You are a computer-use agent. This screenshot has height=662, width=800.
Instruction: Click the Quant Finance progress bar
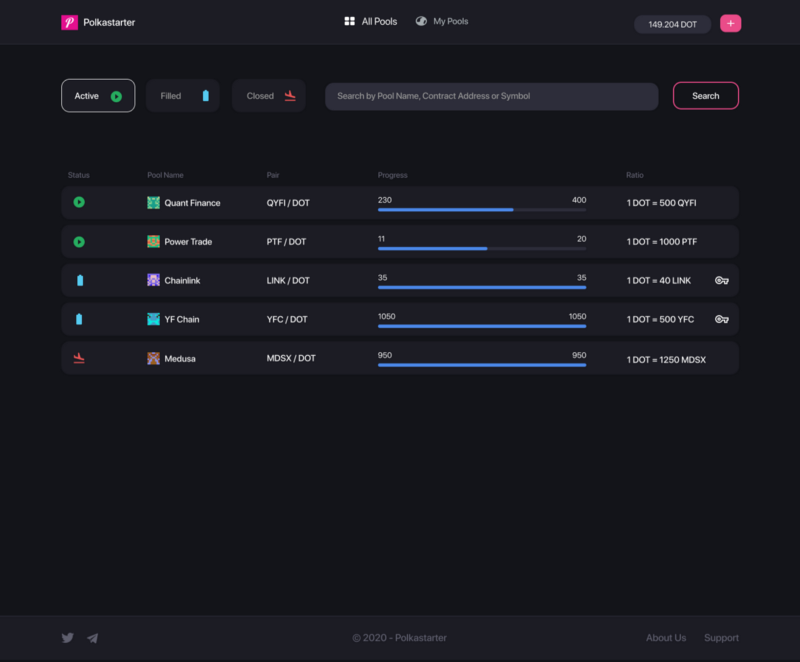tap(482, 210)
